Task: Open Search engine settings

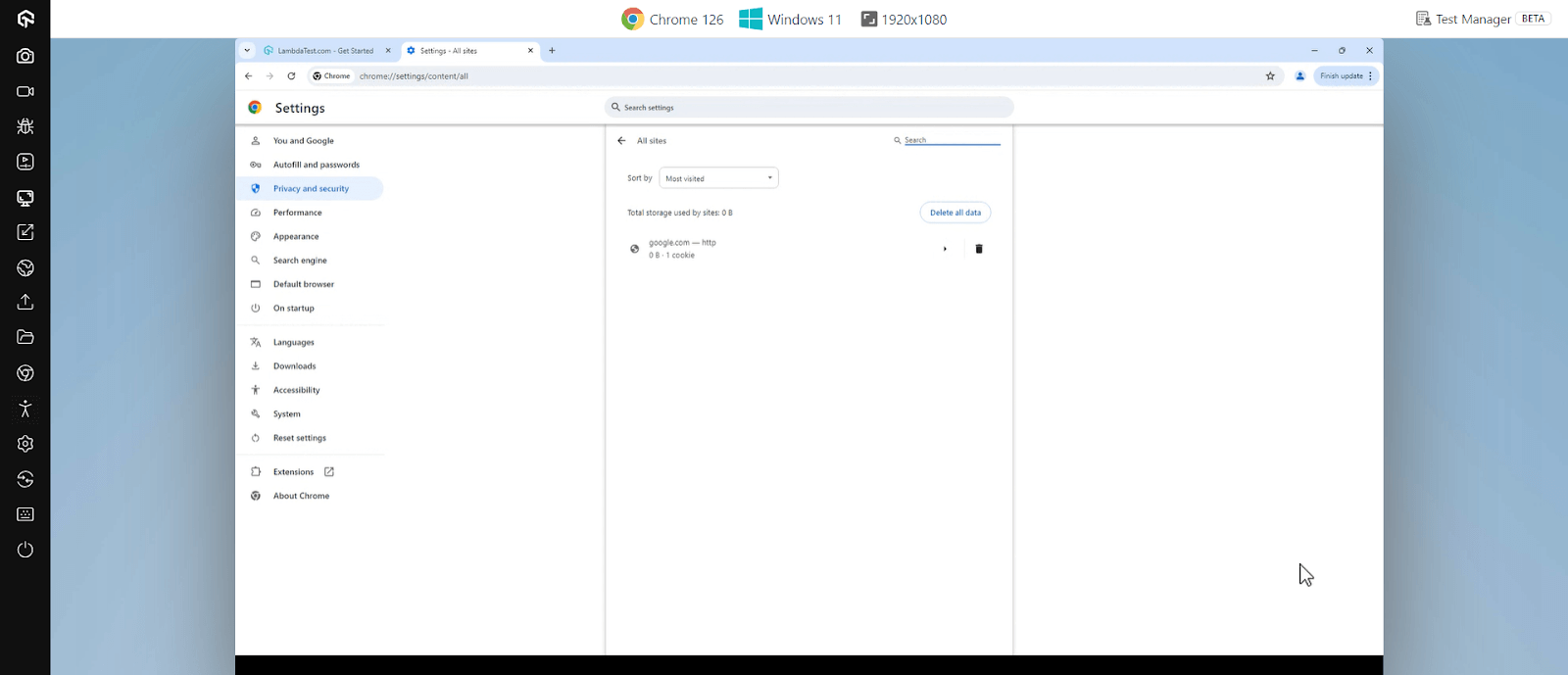Action: pyautogui.click(x=300, y=261)
